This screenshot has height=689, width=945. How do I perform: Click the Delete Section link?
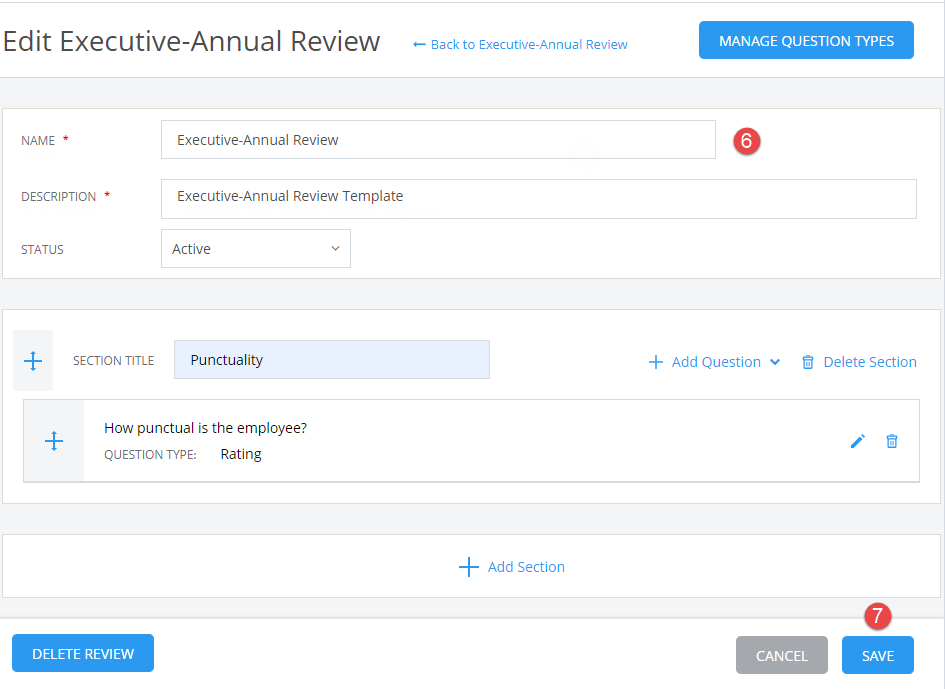tap(870, 362)
